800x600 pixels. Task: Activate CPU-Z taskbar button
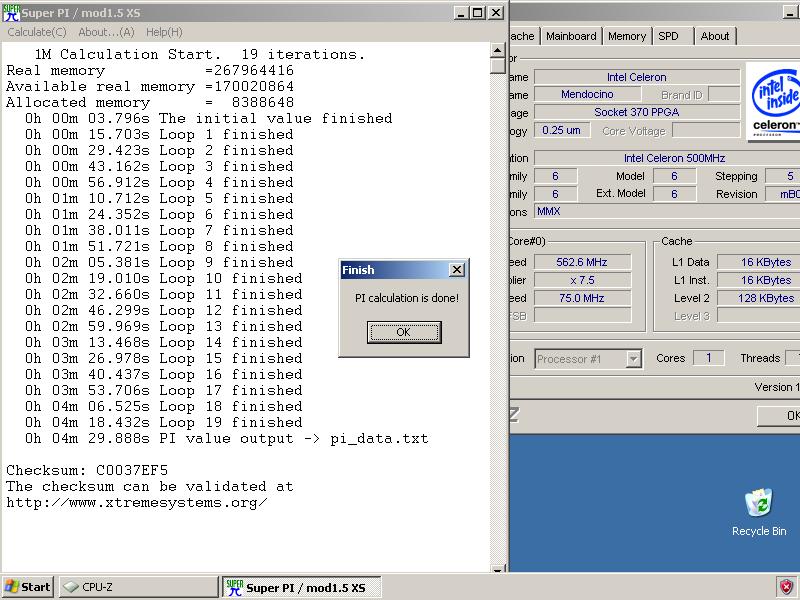(x=138, y=587)
